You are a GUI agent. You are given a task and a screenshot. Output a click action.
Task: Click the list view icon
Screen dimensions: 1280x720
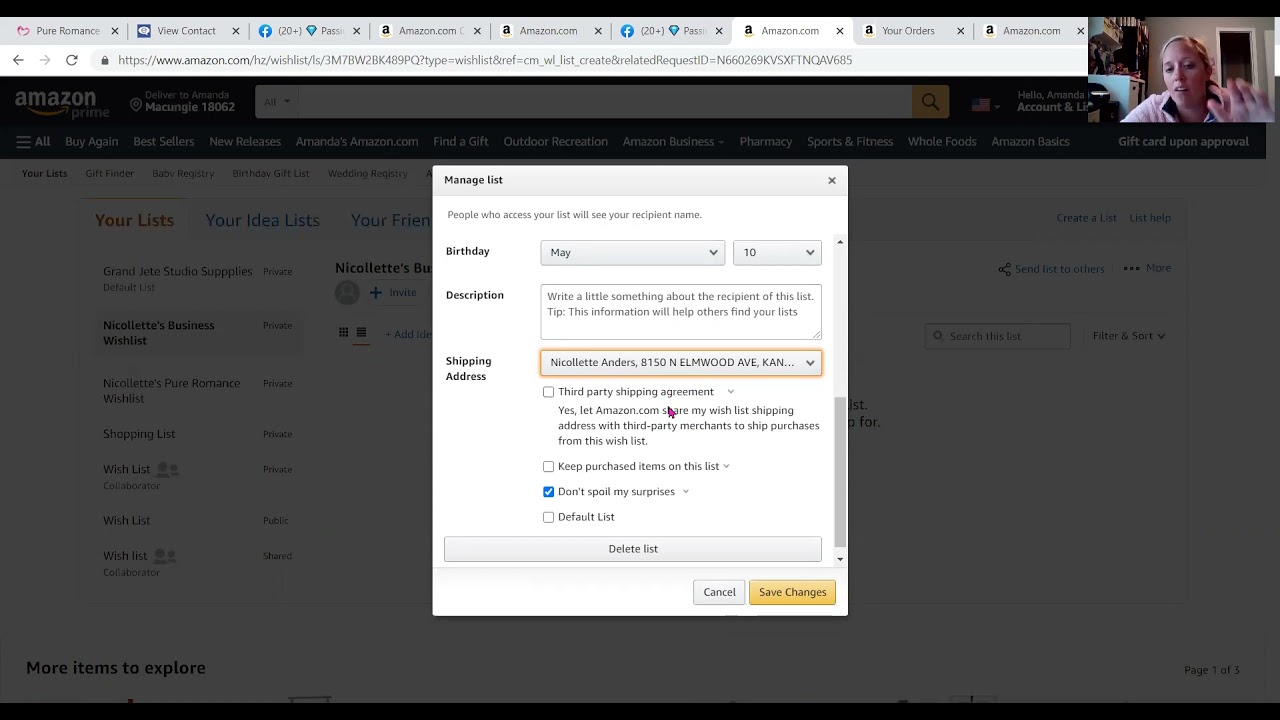point(361,333)
